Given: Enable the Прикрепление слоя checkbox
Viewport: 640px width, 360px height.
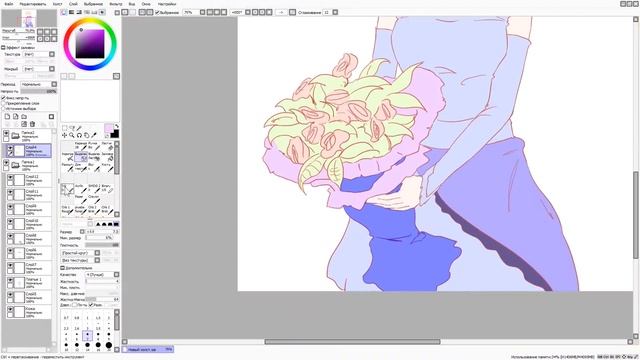Looking at the screenshot, I should pyautogui.click(x=3, y=103).
